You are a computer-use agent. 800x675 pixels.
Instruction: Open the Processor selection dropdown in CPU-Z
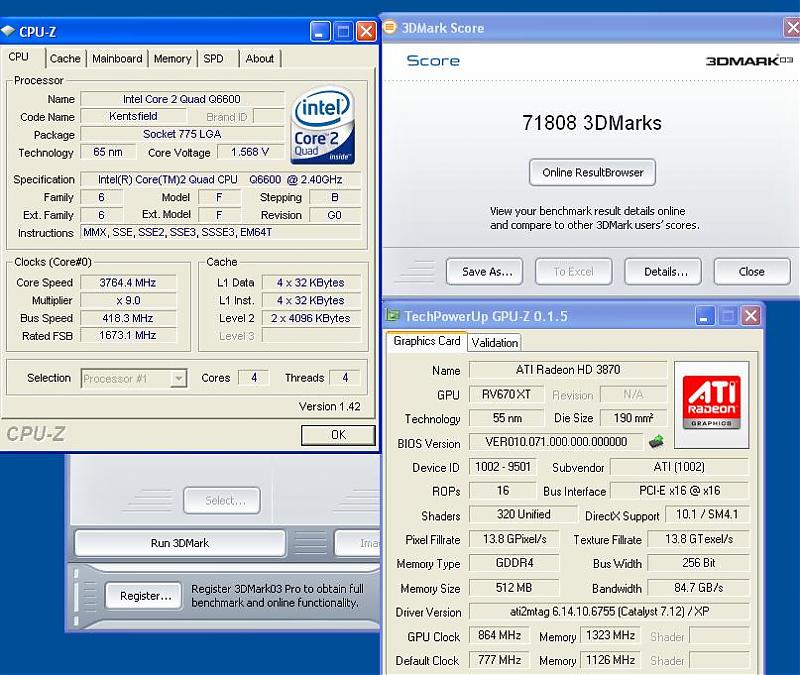point(178,379)
